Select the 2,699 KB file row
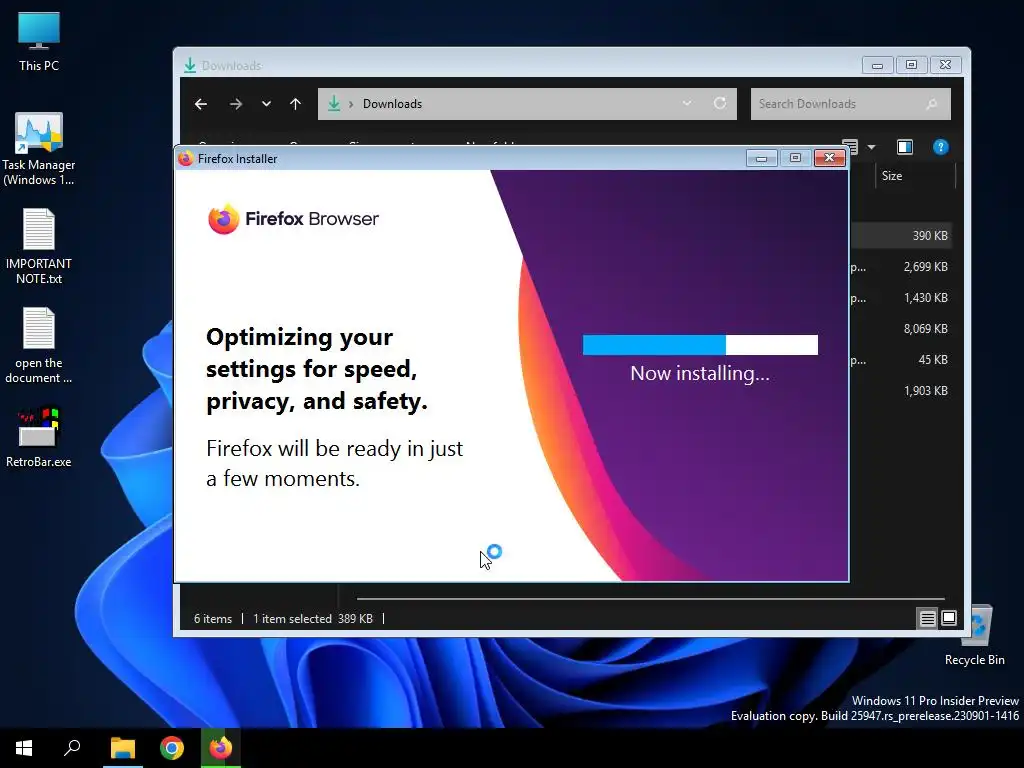Screen dimensions: 1024x768 (x=901, y=266)
